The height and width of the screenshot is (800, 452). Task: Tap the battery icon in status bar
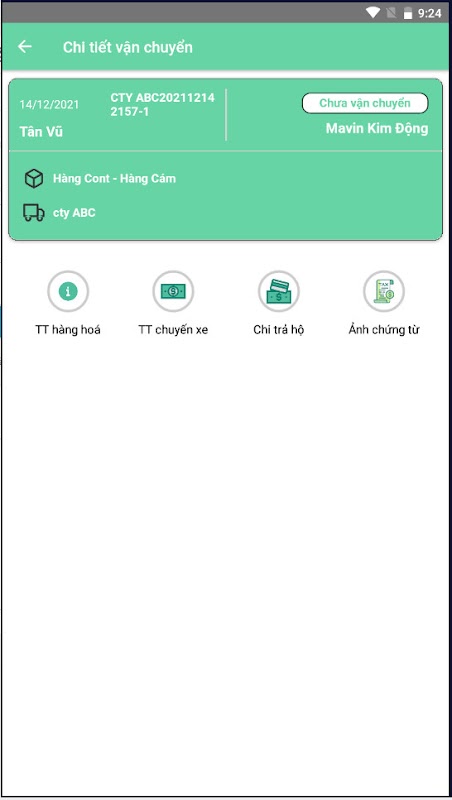[x=408, y=13]
